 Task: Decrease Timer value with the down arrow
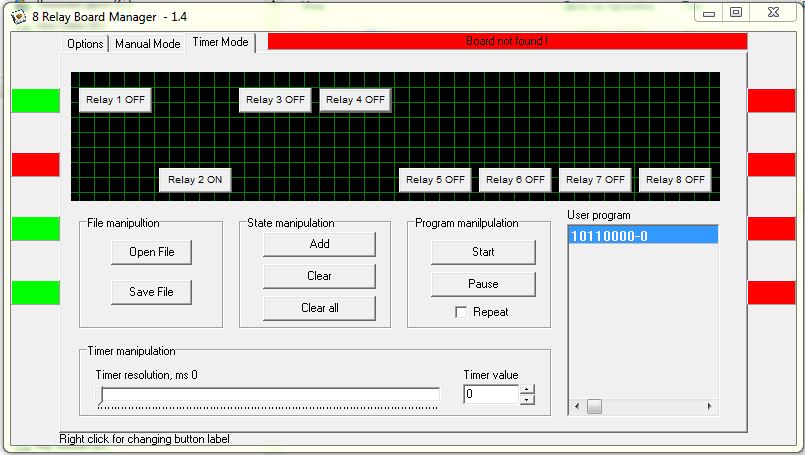pos(527,399)
